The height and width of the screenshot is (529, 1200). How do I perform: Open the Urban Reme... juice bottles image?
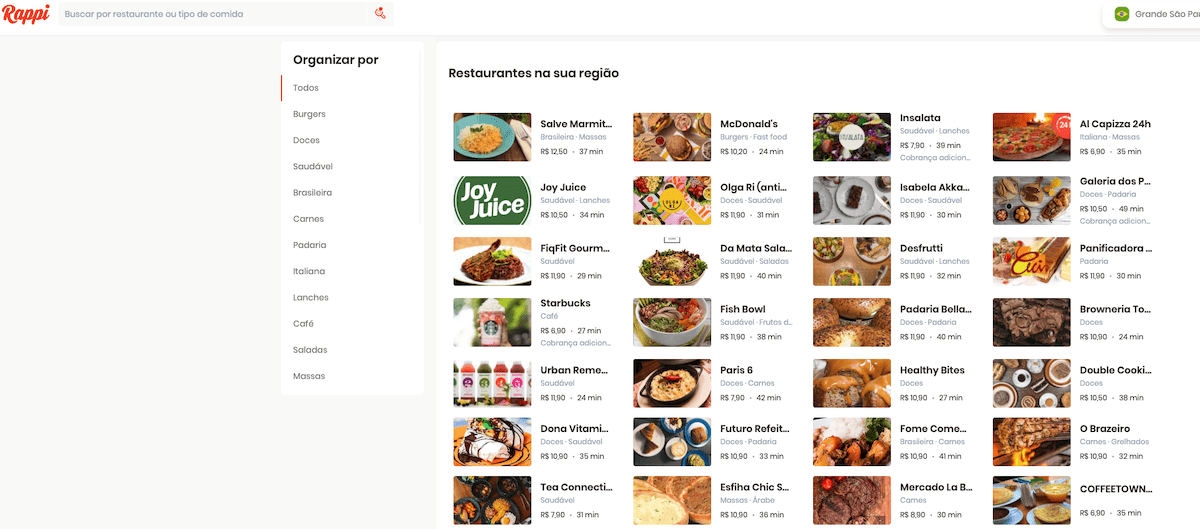click(x=492, y=383)
